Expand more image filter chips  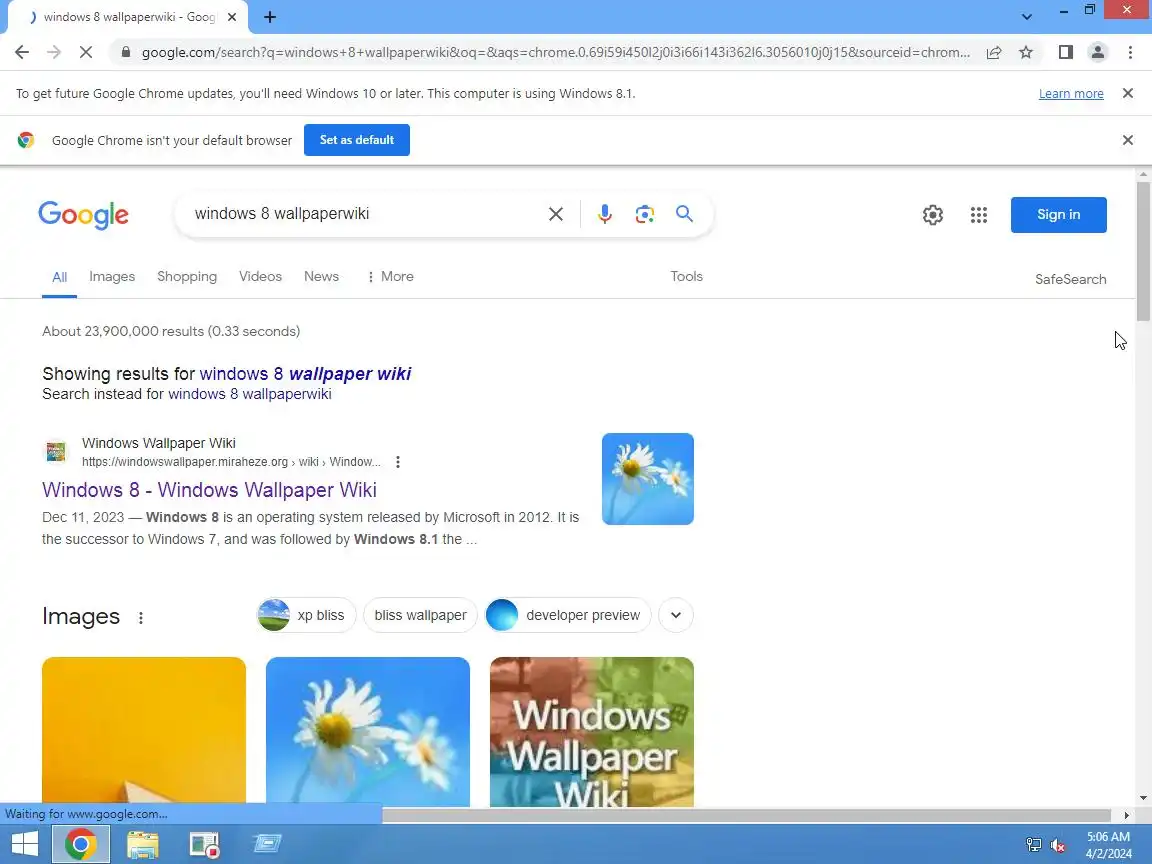click(676, 615)
